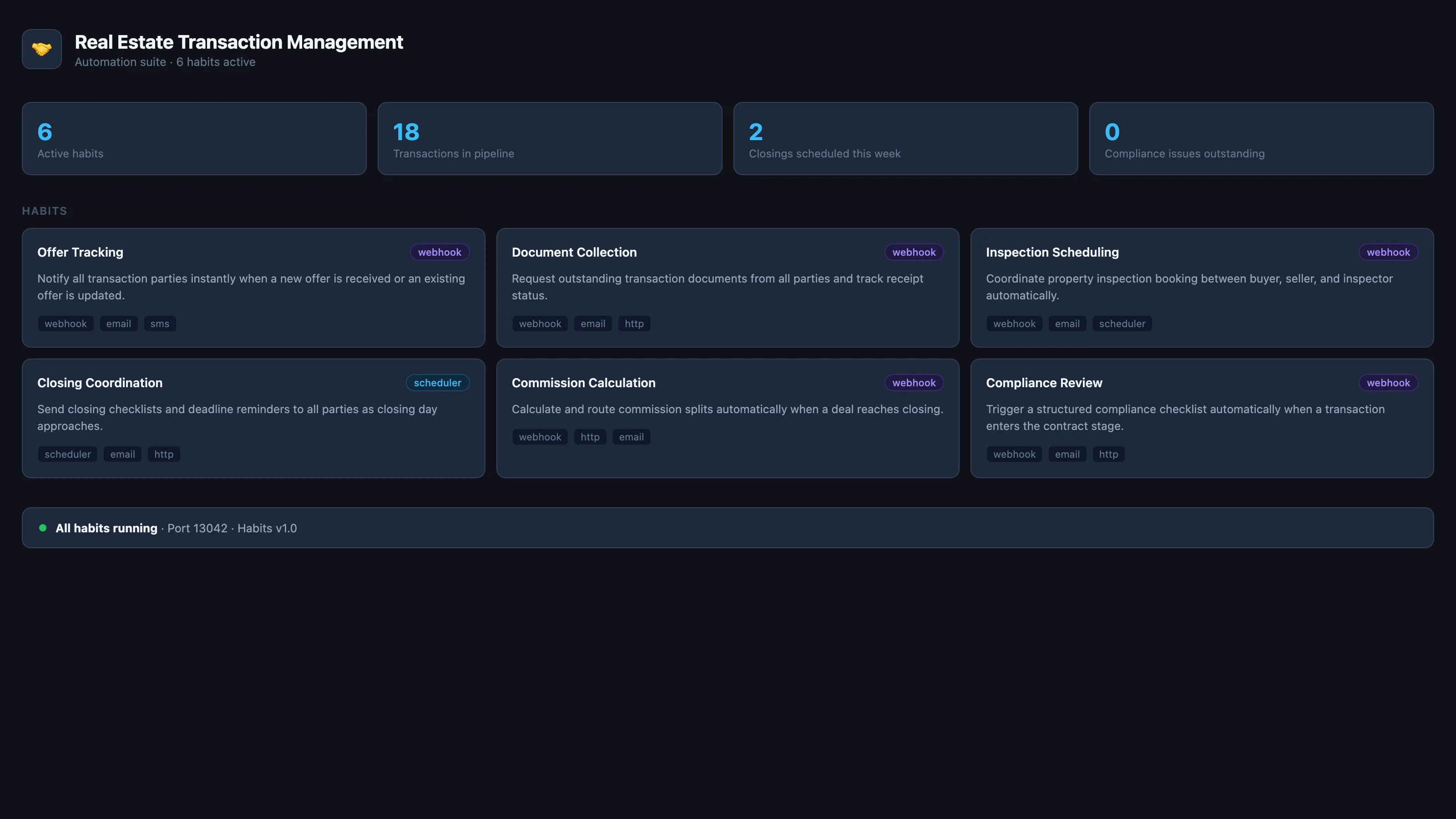Select the email tag in Inspection Scheduling
Screen dimensions: 1456x819
click(x=1067, y=324)
